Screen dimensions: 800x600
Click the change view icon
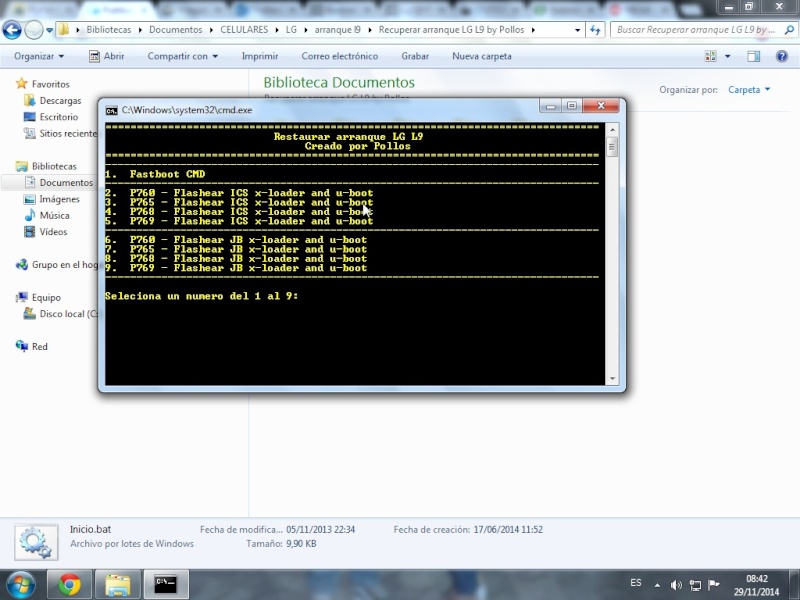(x=711, y=56)
